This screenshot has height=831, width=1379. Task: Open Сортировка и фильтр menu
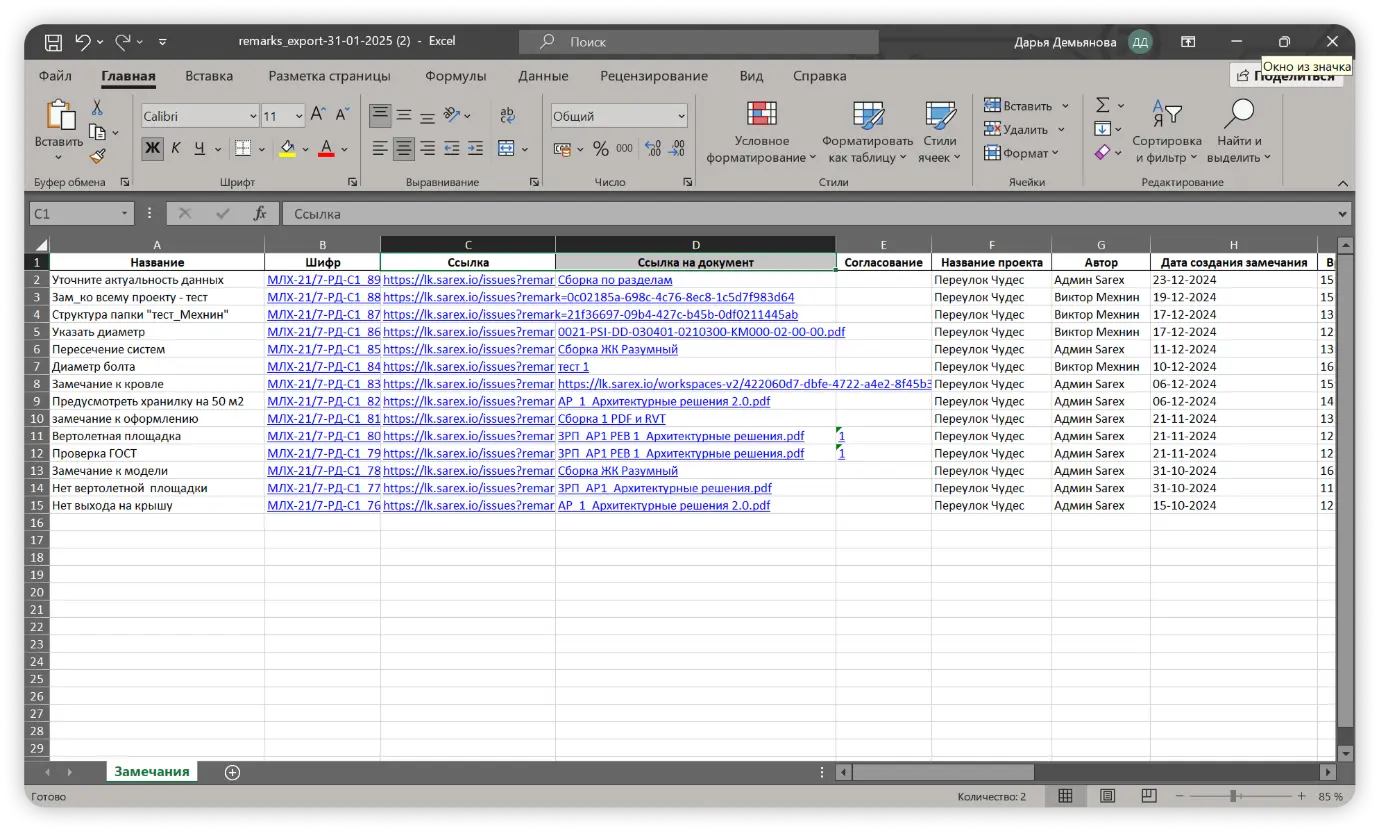point(1166,132)
